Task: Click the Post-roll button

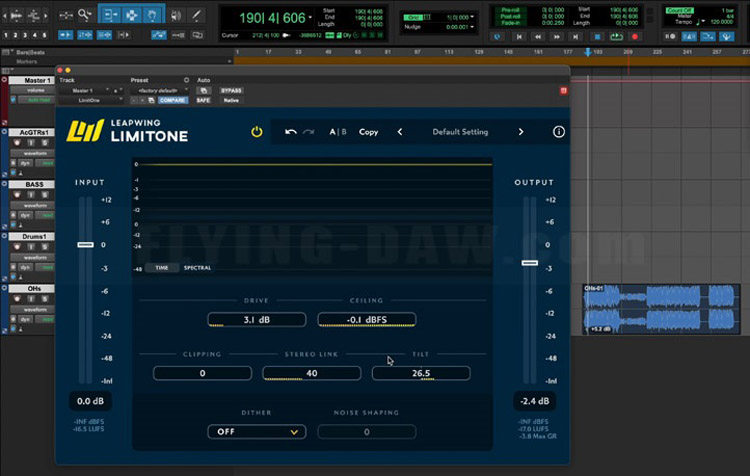Action: 510,16
